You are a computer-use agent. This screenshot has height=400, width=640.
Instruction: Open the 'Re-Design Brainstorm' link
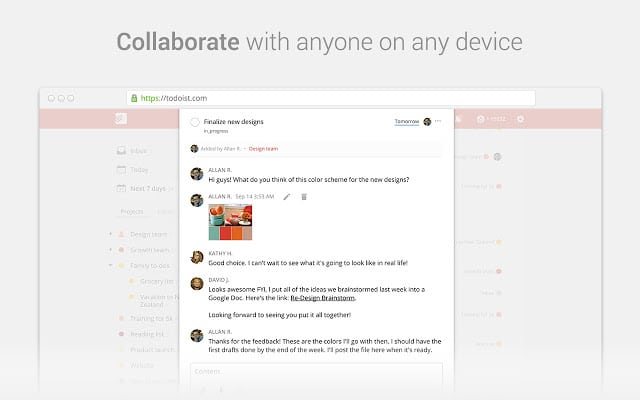323,298
